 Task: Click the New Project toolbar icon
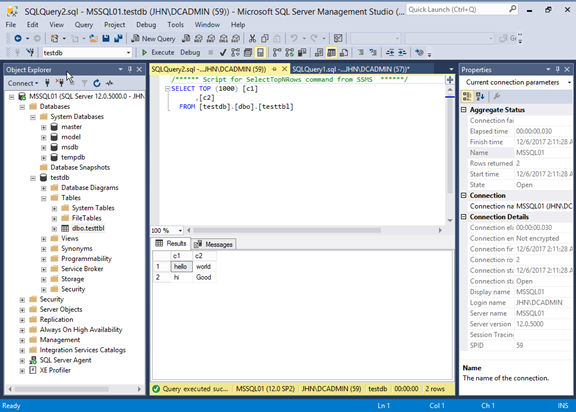coord(54,38)
